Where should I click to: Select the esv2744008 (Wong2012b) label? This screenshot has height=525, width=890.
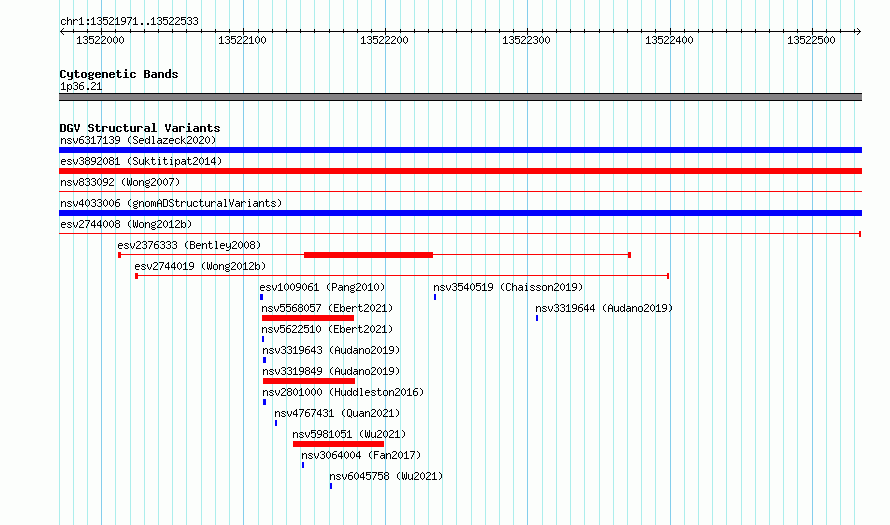126,224
